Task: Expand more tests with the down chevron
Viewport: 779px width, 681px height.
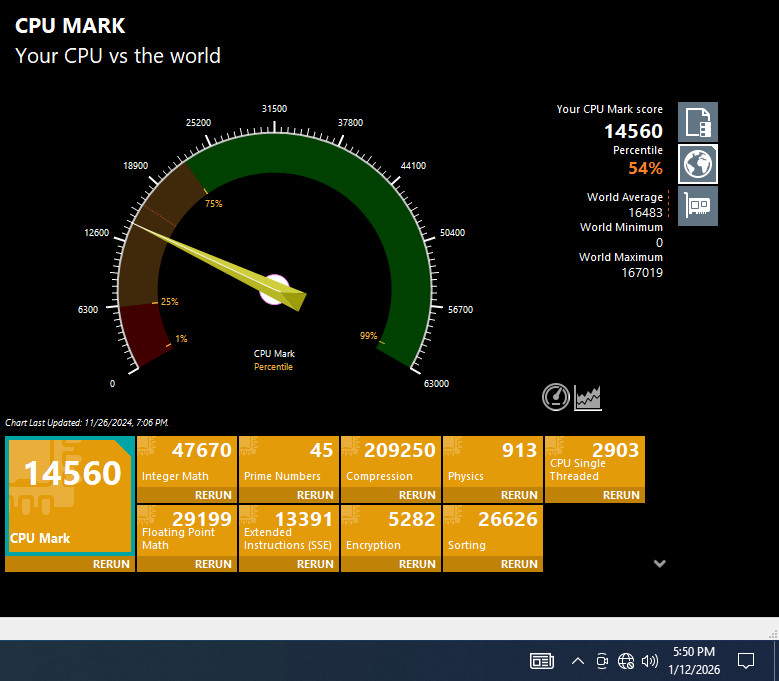Action: pos(659,564)
